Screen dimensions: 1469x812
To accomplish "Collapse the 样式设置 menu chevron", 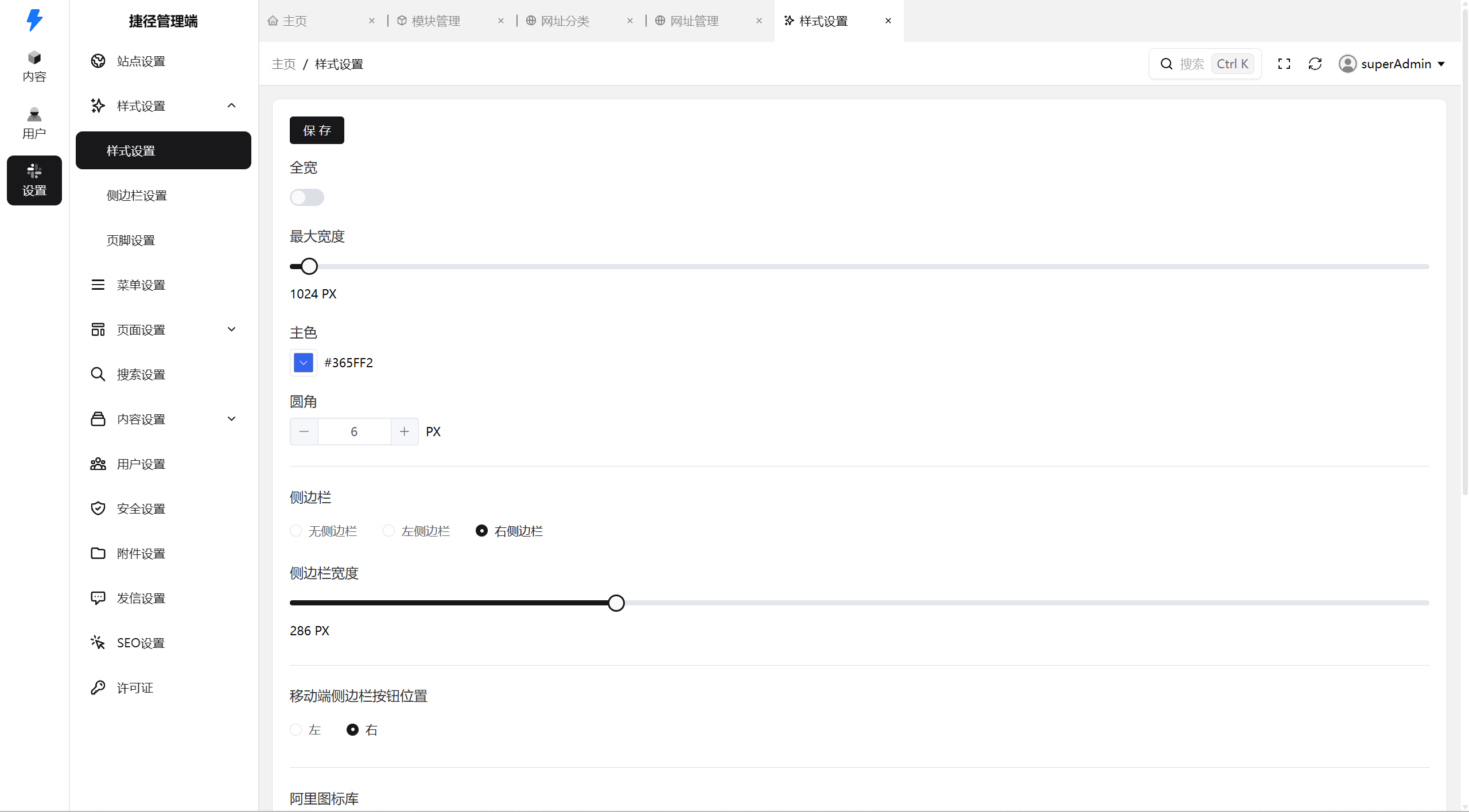I will [x=232, y=106].
